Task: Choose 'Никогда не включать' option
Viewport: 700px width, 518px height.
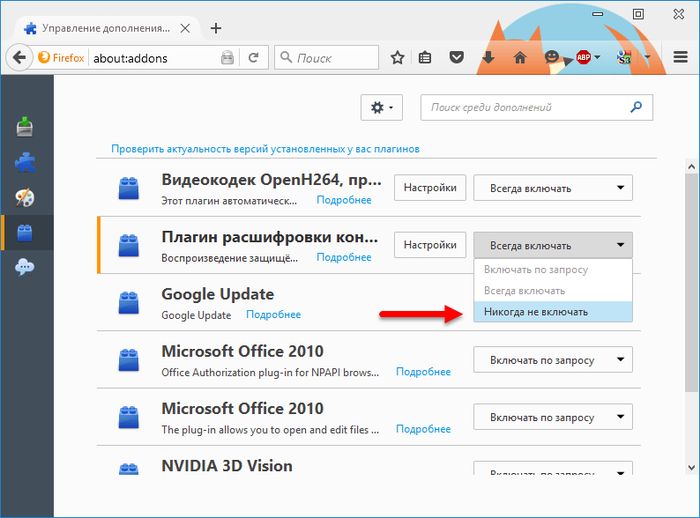Action: coord(553,312)
